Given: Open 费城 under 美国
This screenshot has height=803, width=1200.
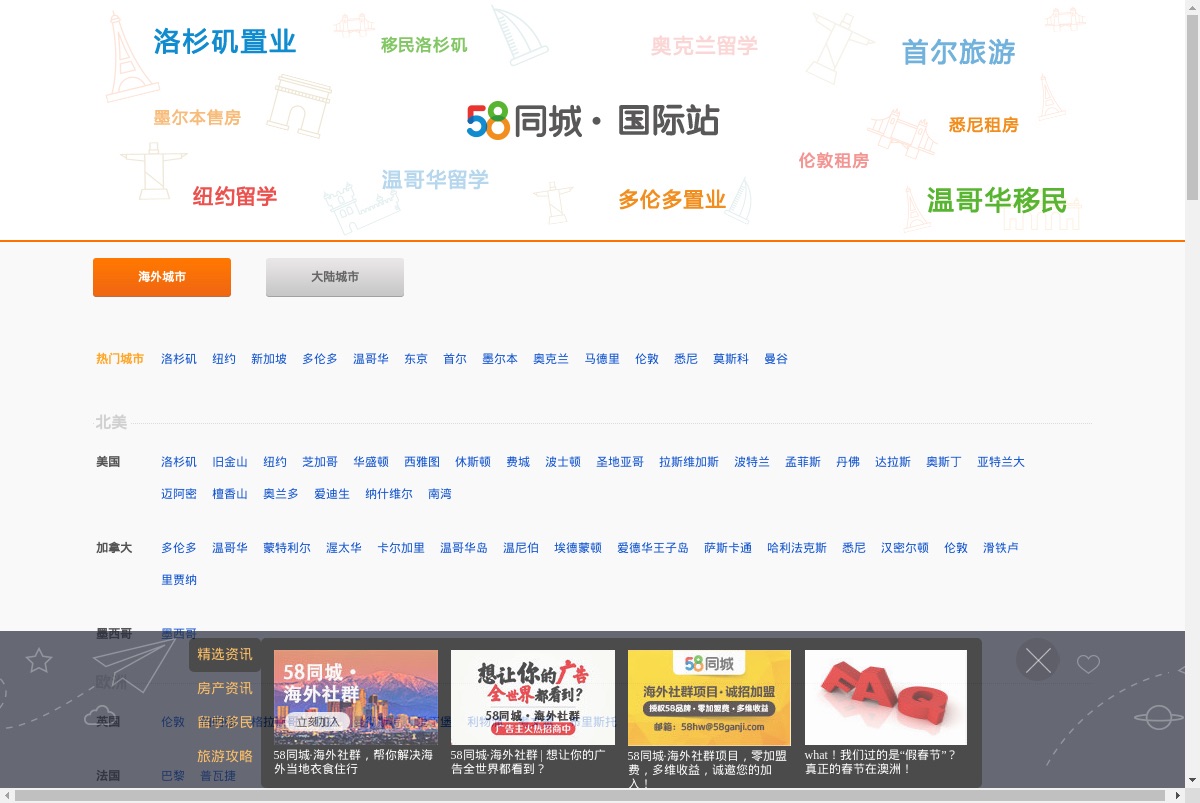Looking at the screenshot, I should point(518,462).
